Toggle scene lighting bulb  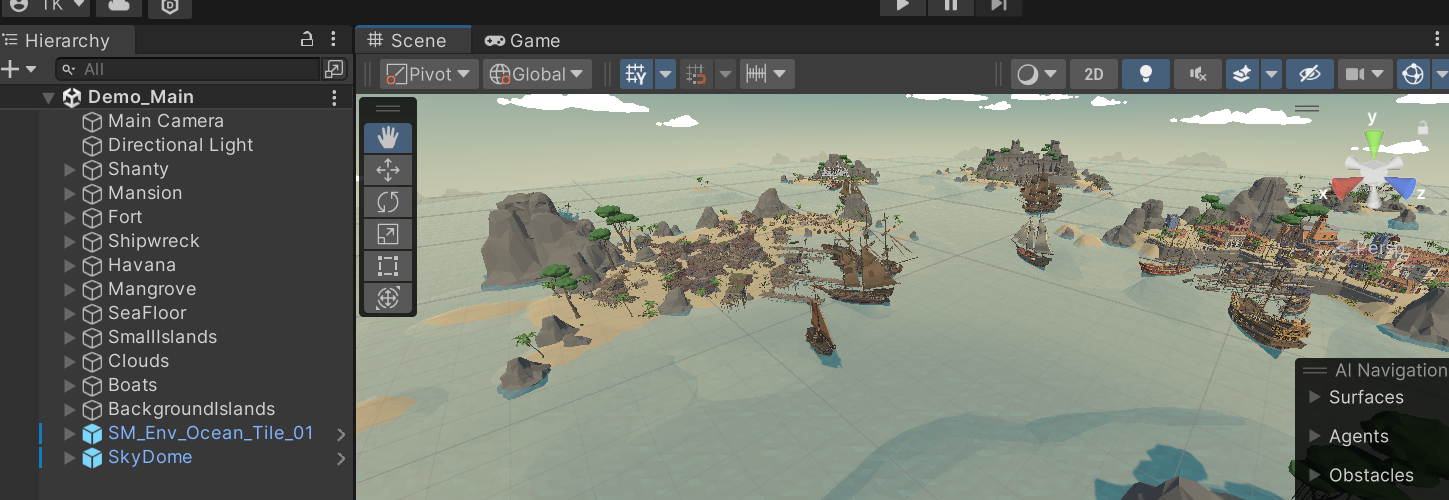point(1146,74)
